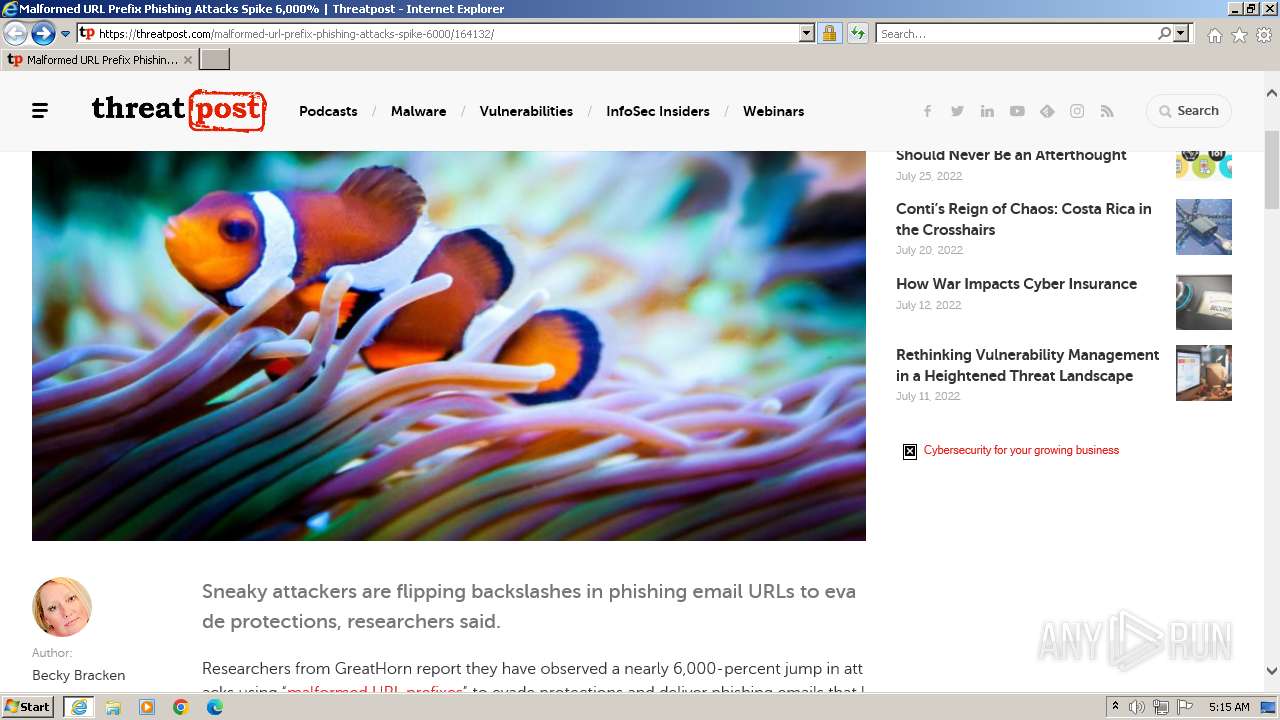Screen dimensions: 1280x720
Task: Click the Conti's Reign of Chaos thumbnail
Action: tap(1204, 227)
